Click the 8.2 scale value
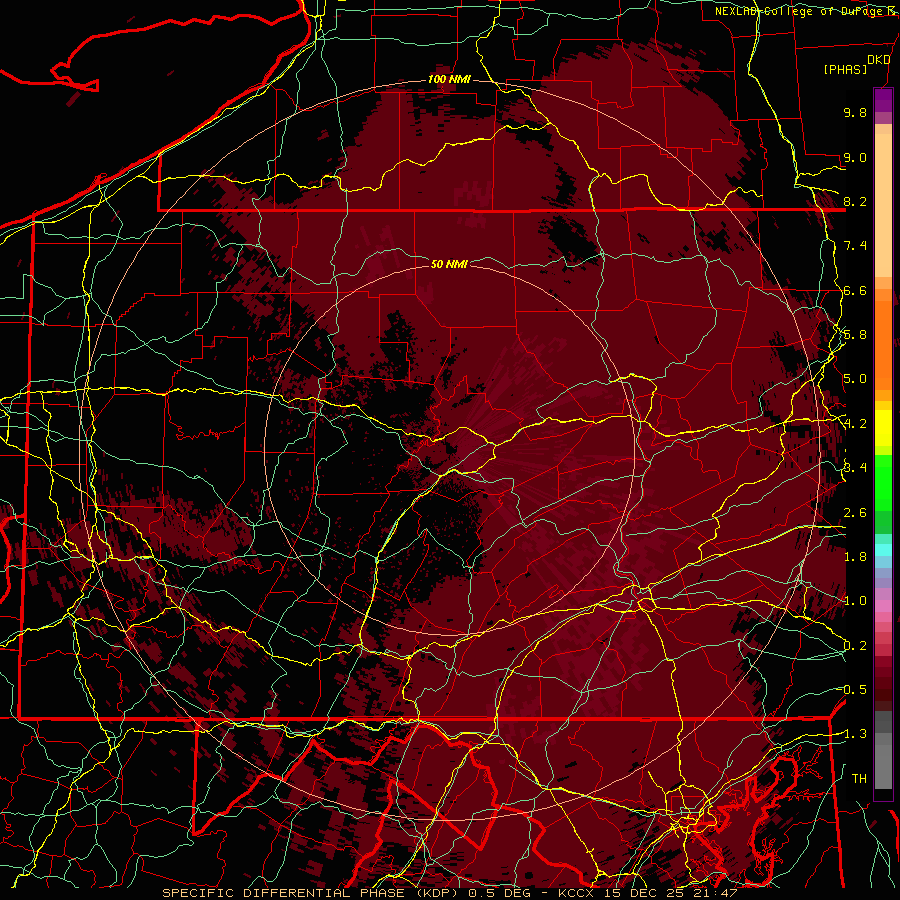This screenshot has height=900, width=900. 855,201
